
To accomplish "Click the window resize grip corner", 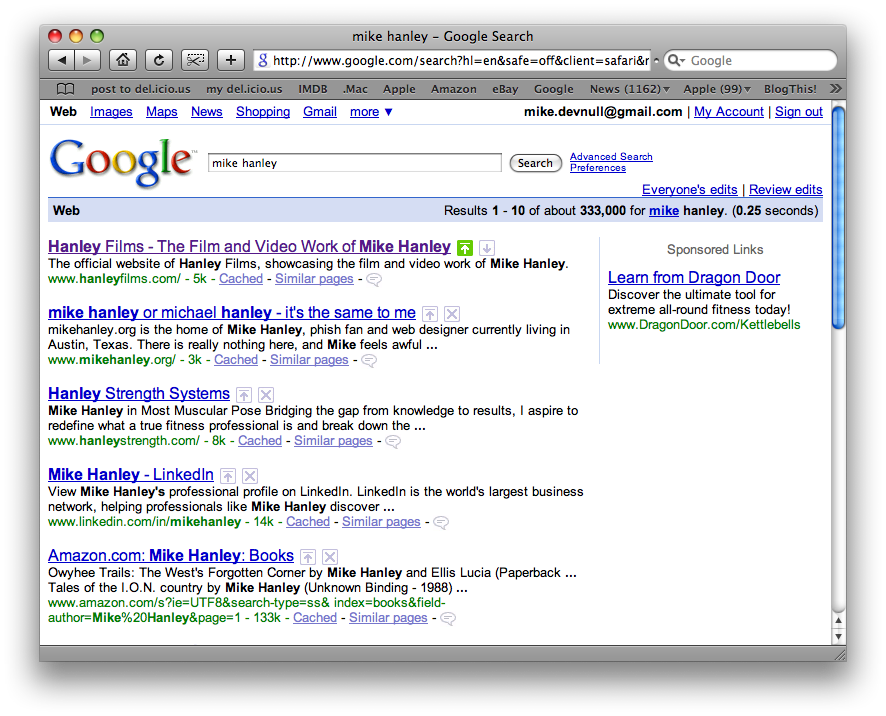I will (x=840, y=654).
